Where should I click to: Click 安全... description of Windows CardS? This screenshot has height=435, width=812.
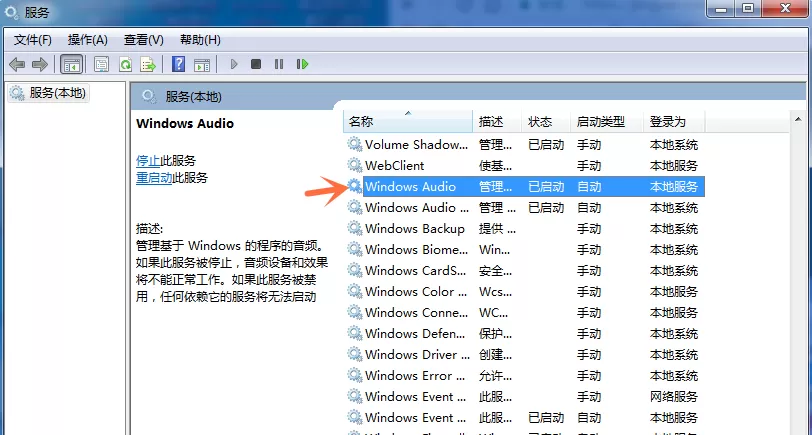point(495,270)
